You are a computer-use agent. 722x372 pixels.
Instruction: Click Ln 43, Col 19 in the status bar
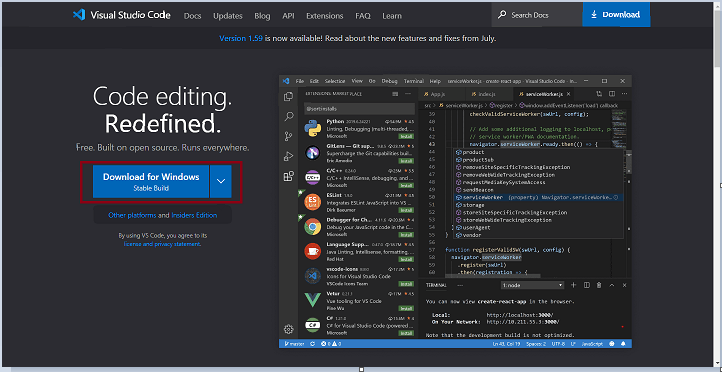coord(506,343)
